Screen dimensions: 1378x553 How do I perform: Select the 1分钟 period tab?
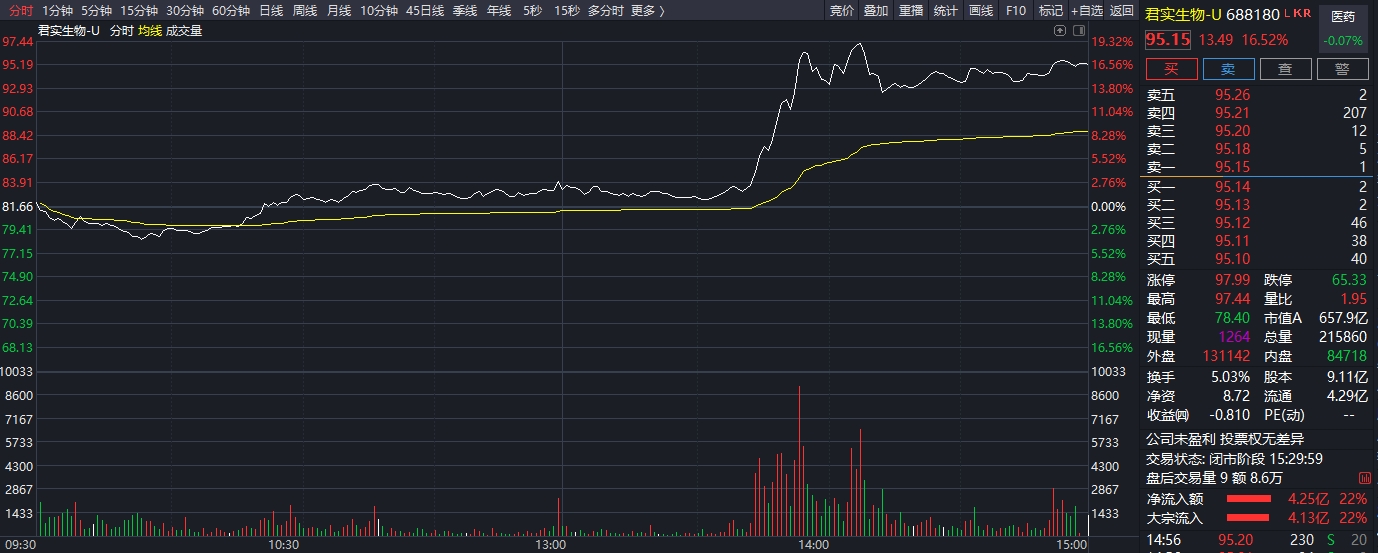click(x=58, y=11)
